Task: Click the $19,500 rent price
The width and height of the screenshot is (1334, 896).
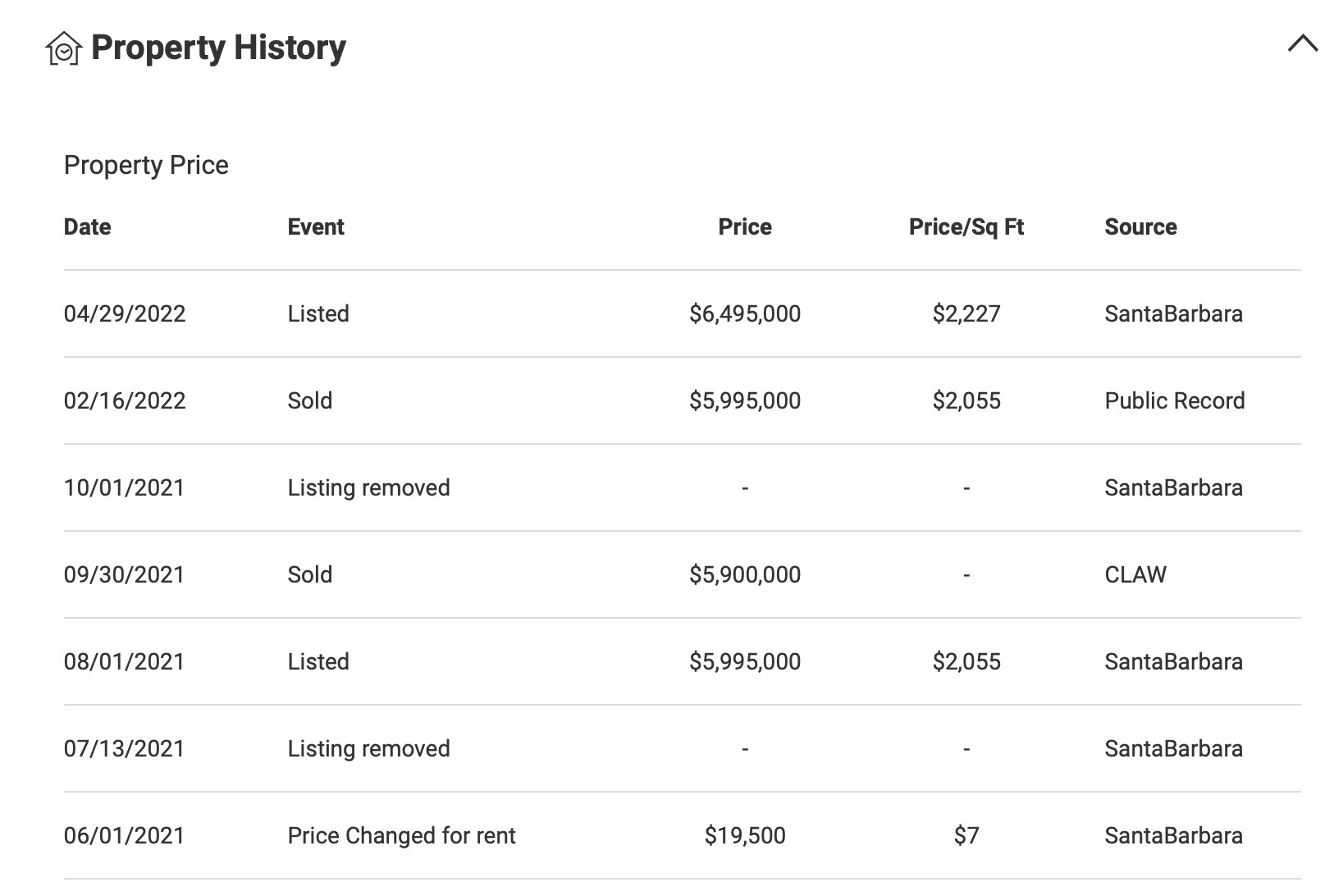Action: (745, 836)
